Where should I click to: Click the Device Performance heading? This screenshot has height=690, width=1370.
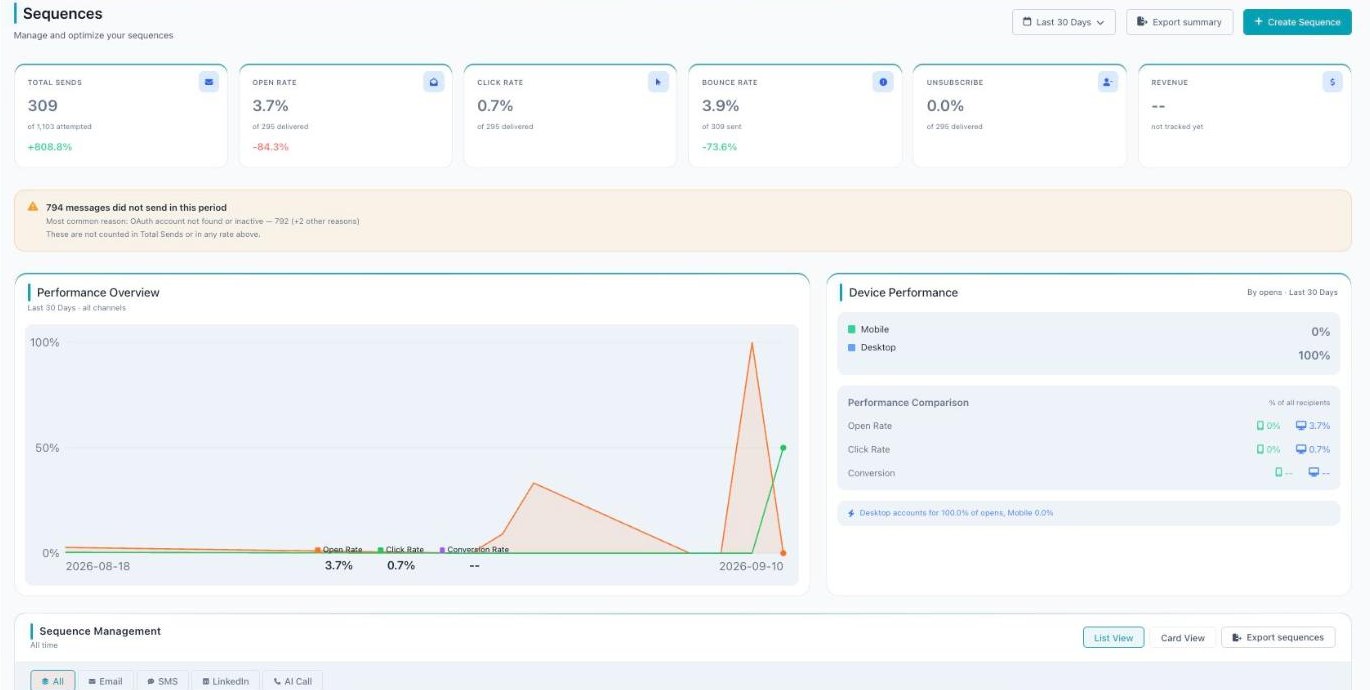tap(903, 293)
